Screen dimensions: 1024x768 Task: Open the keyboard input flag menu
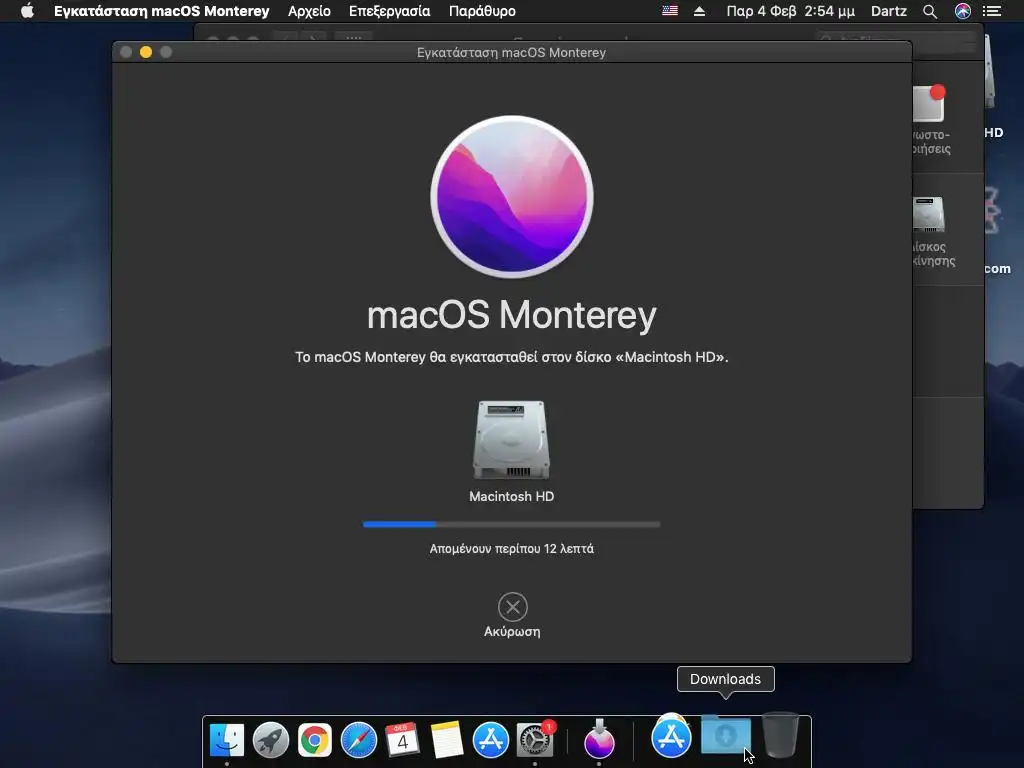click(x=669, y=11)
